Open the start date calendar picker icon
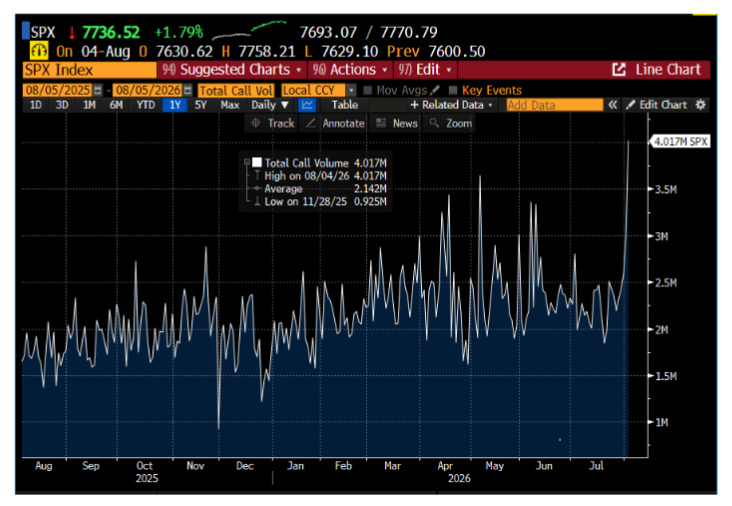This screenshot has height=506, width=732. (x=98, y=90)
